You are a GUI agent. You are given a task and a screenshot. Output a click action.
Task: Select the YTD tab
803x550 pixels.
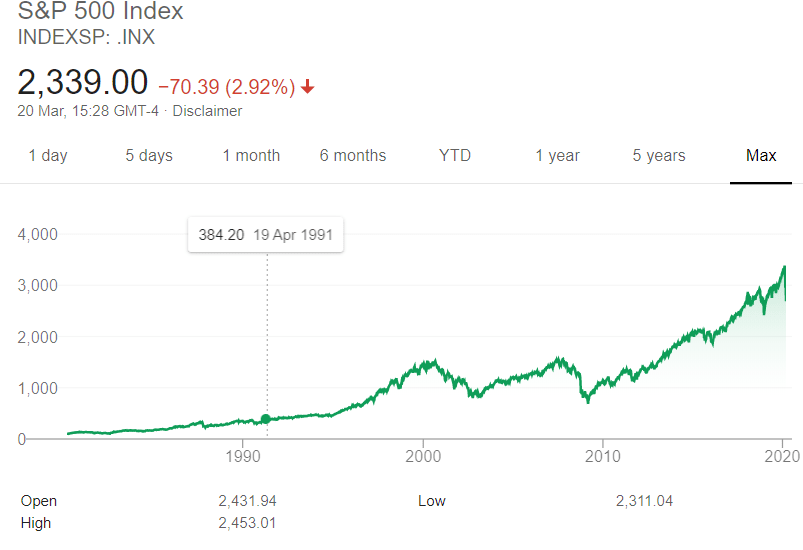pos(455,155)
